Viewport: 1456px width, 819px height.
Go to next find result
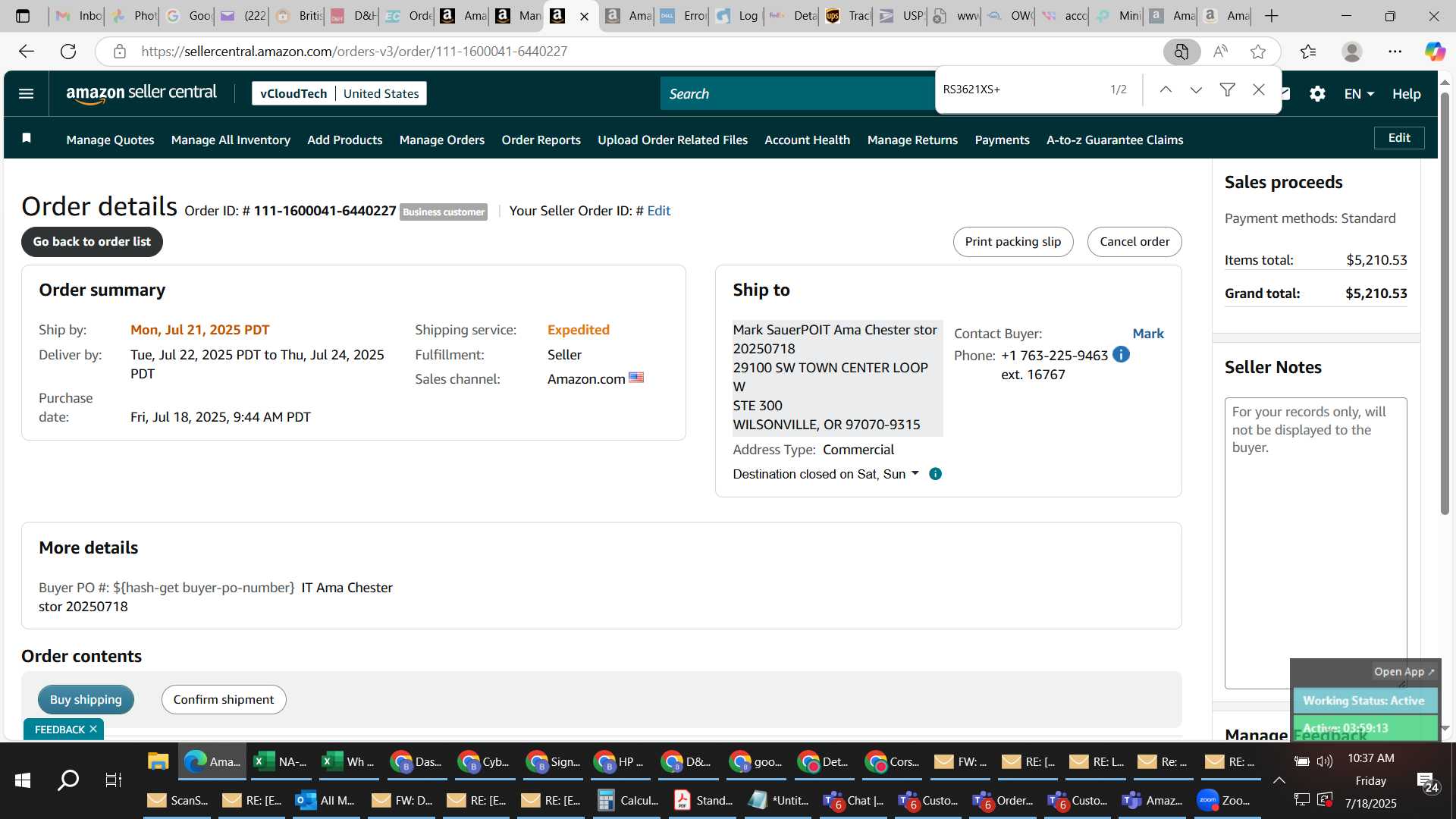pyautogui.click(x=1196, y=89)
